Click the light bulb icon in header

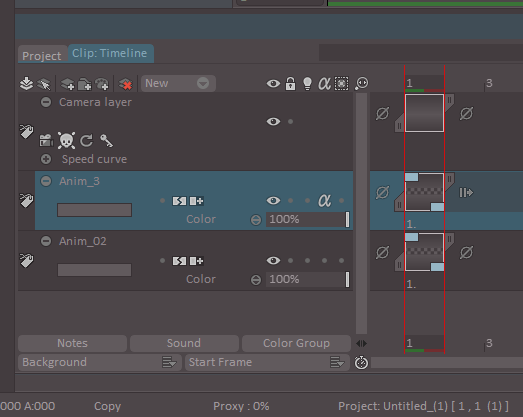pos(307,83)
